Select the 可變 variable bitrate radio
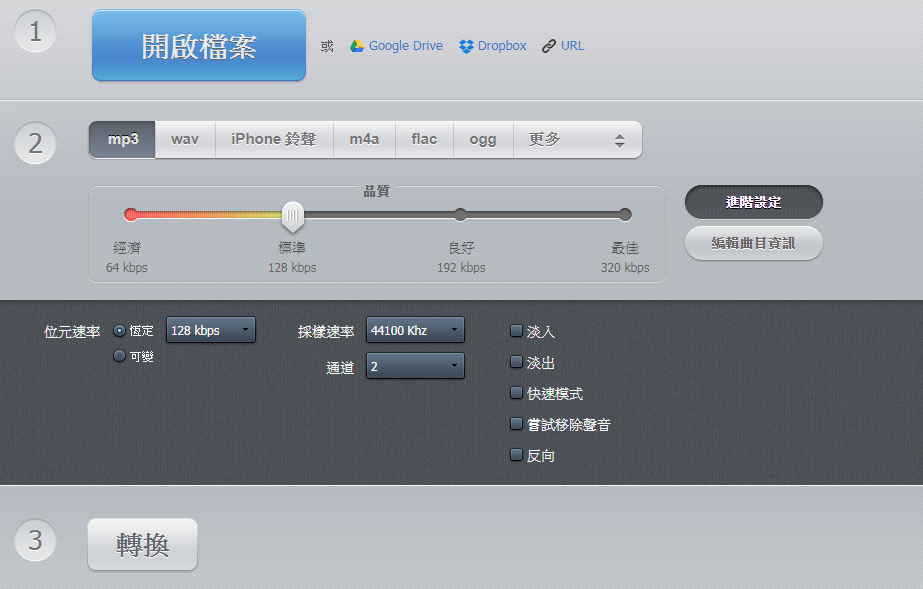 click(x=119, y=356)
